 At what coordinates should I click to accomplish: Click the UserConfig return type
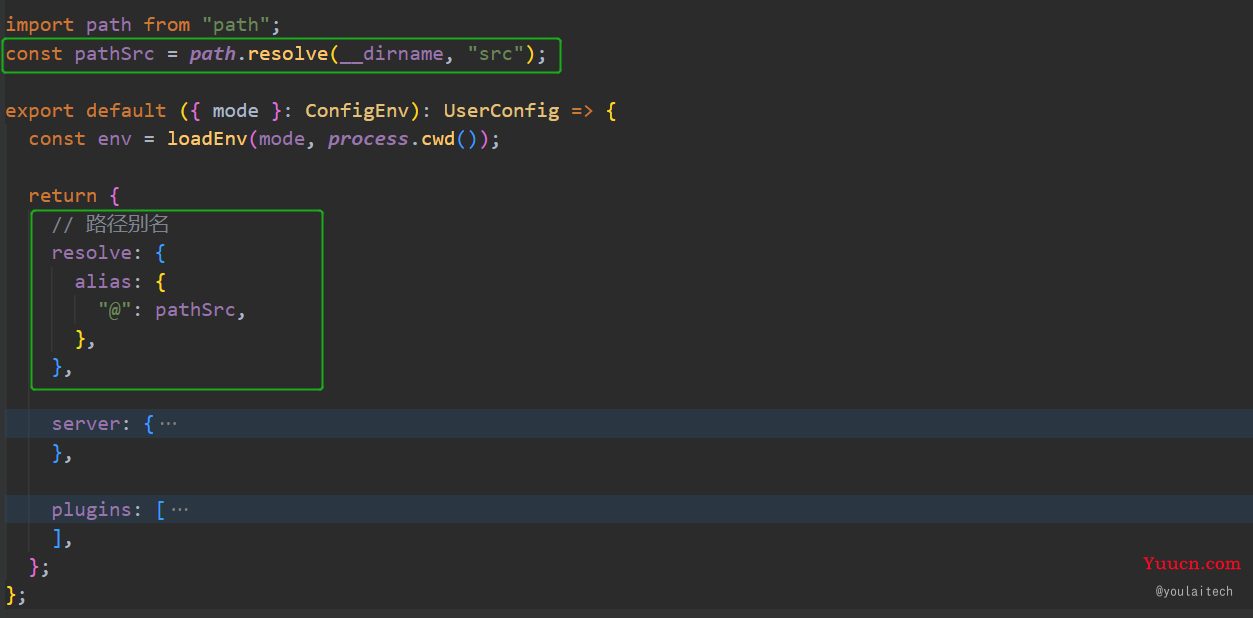[501, 111]
